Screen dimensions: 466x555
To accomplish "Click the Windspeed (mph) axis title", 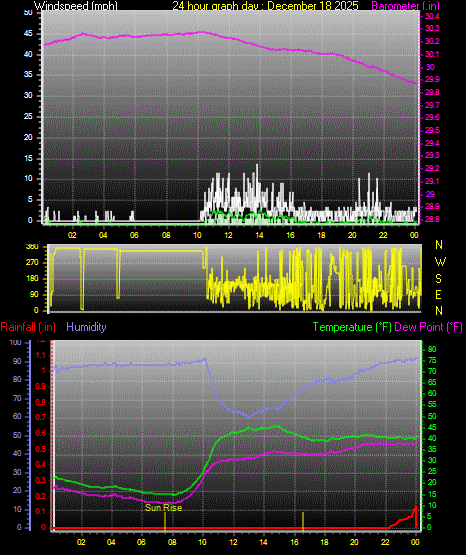I will pyautogui.click(x=76, y=5).
